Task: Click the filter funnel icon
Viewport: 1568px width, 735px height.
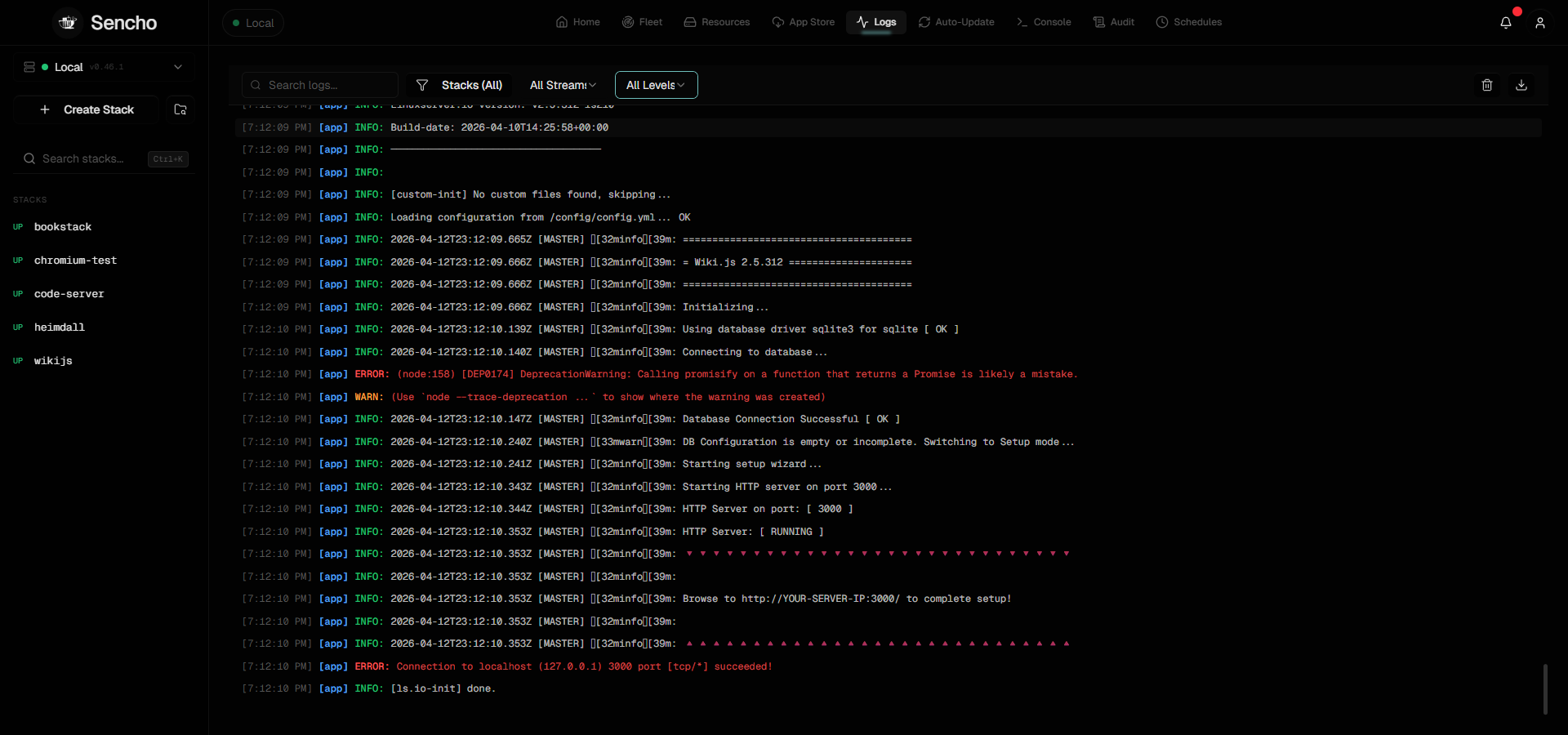Action: pyautogui.click(x=422, y=85)
